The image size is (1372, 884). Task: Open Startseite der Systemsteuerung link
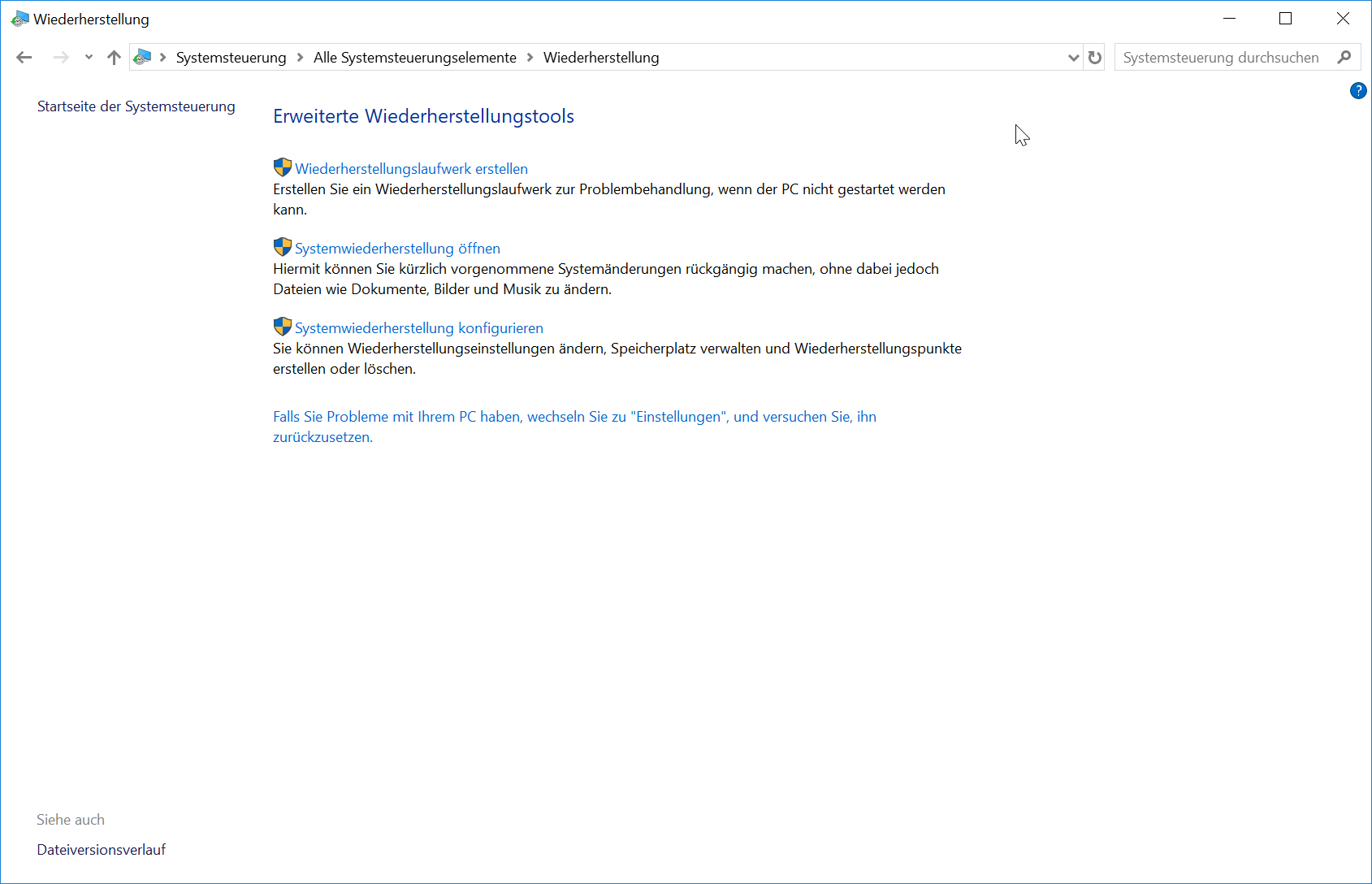[136, 106]
